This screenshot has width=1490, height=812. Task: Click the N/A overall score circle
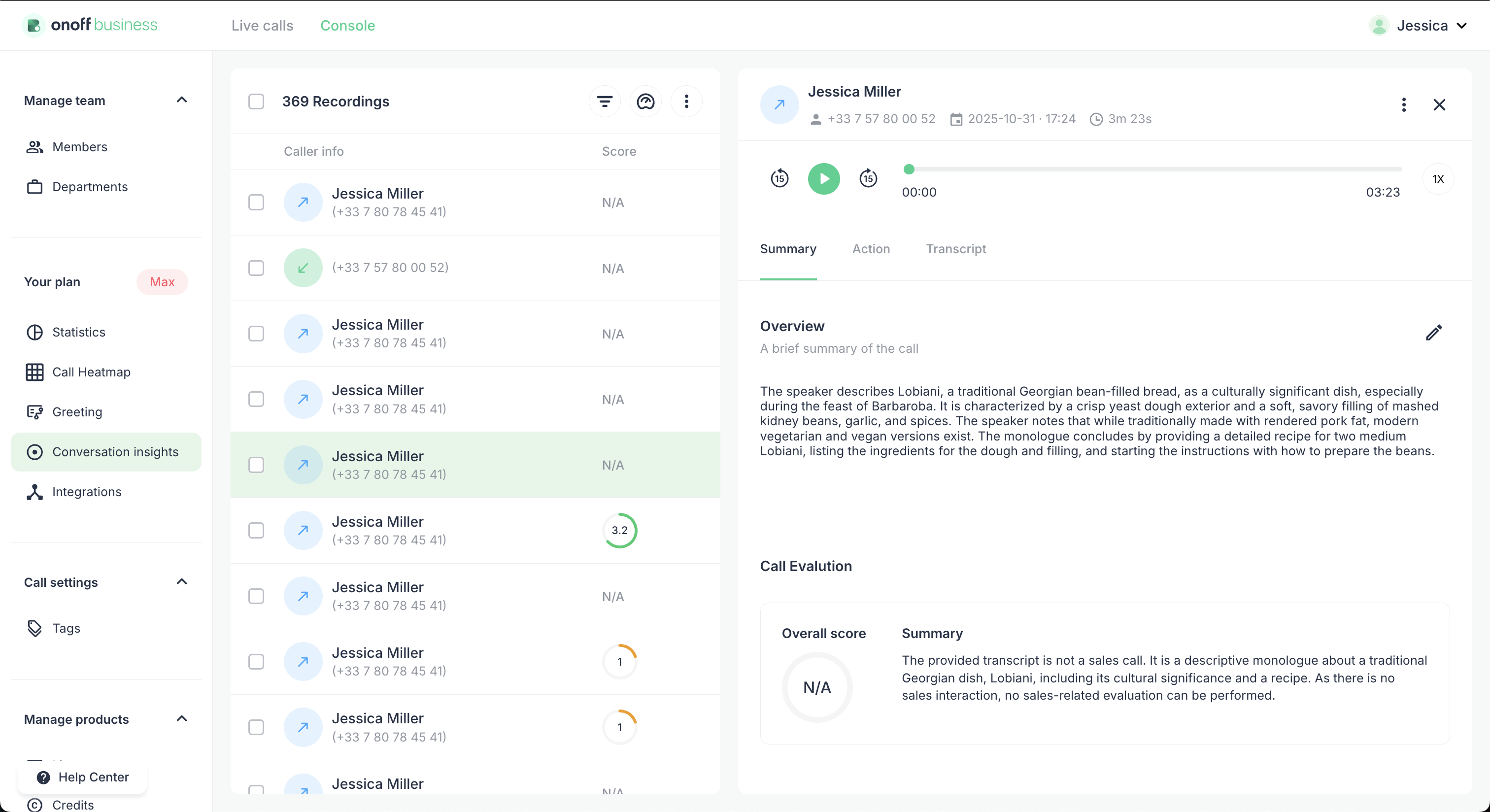817,688
